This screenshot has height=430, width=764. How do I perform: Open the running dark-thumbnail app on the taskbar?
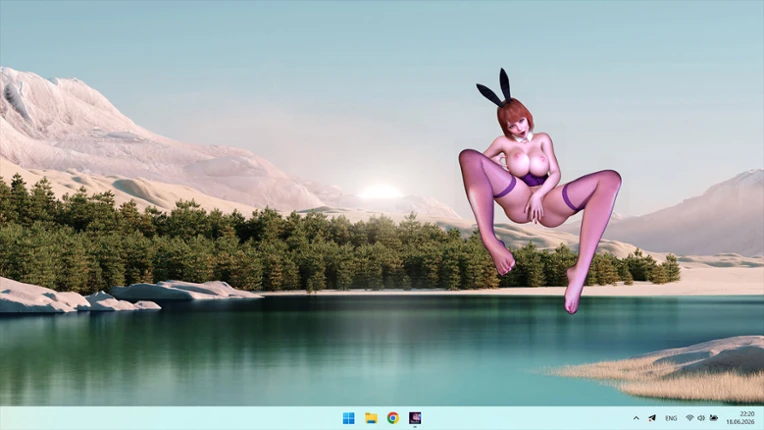click(x=415, y=418)
